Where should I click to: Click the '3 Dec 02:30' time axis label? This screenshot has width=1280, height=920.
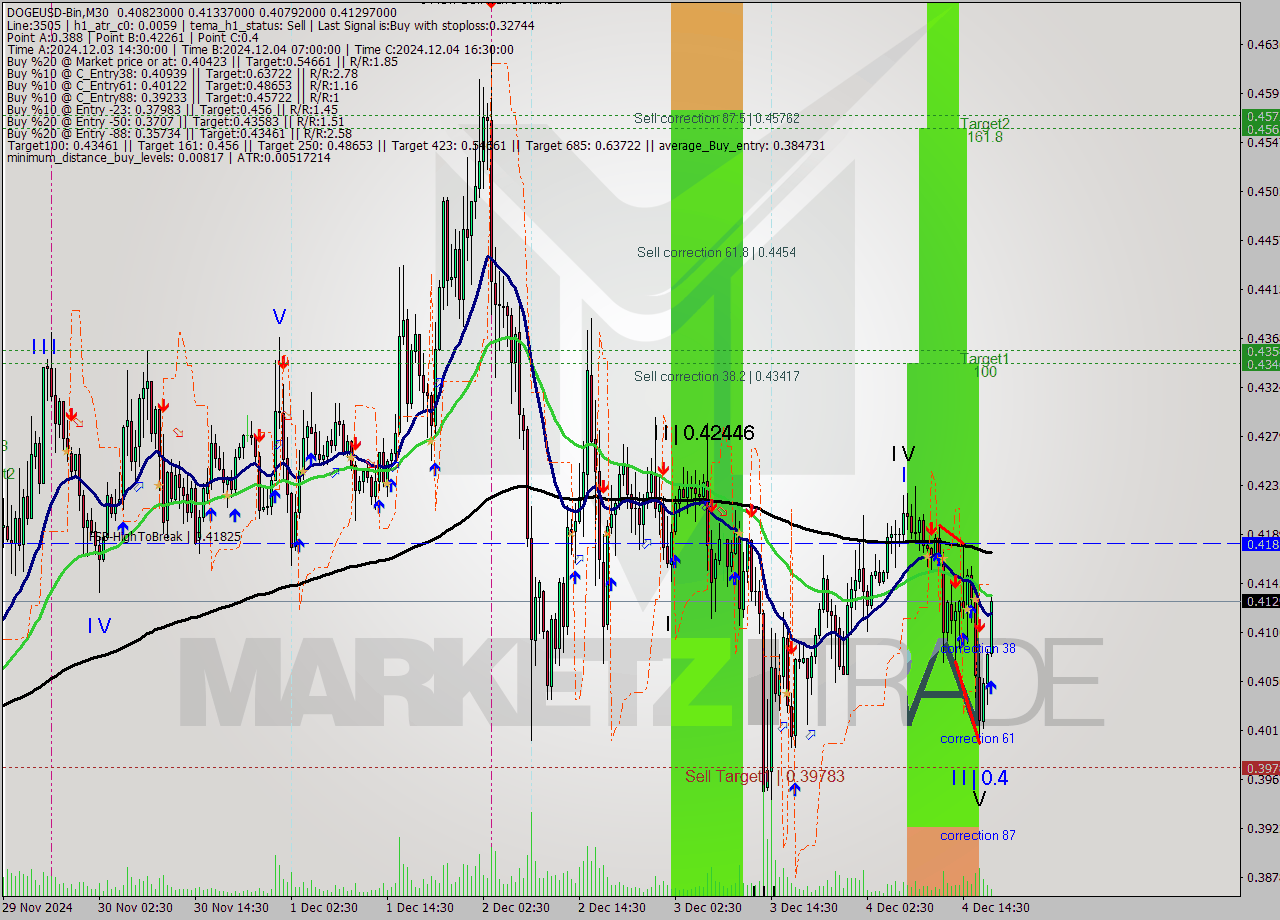pyautogui.click(x=708, y=908)
